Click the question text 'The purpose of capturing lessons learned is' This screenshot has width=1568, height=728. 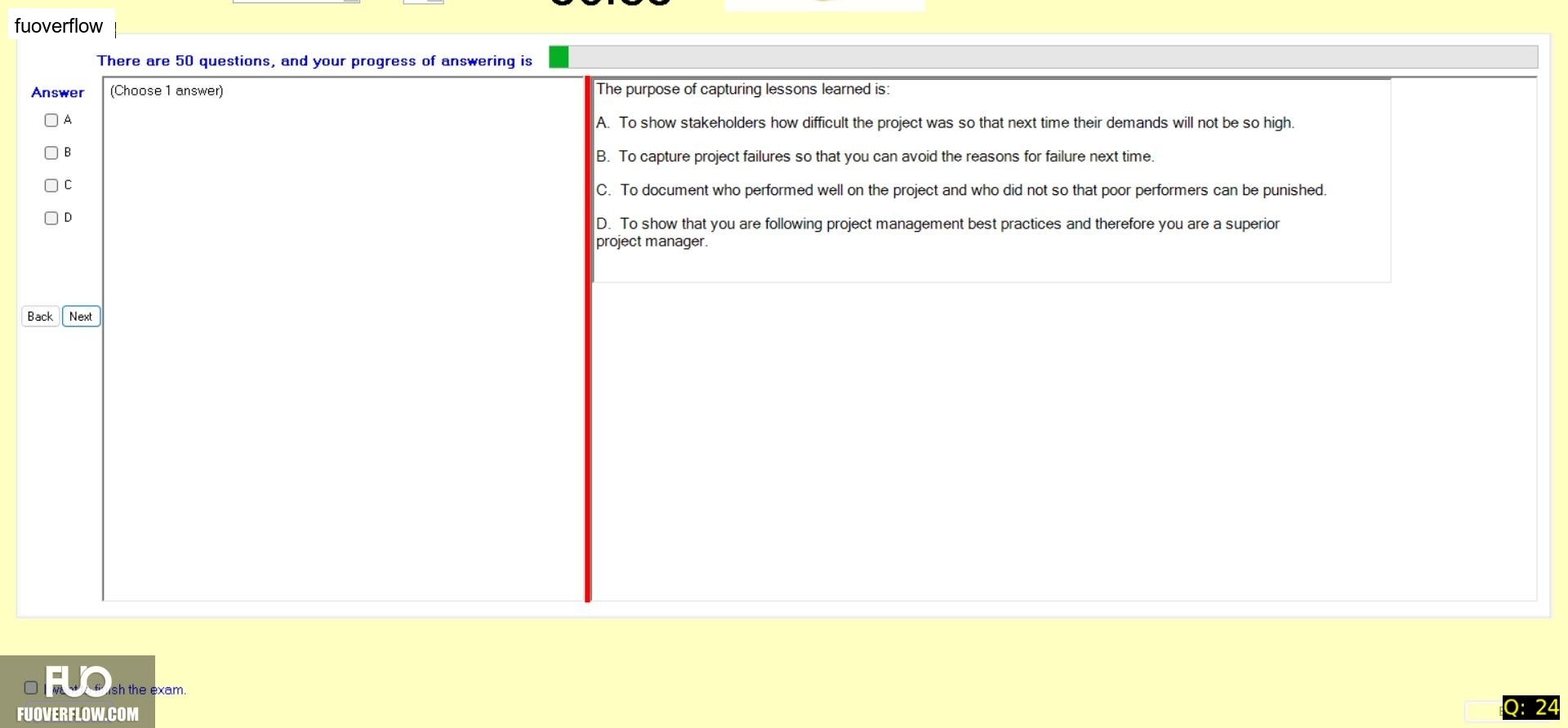[x=742, y=90]
